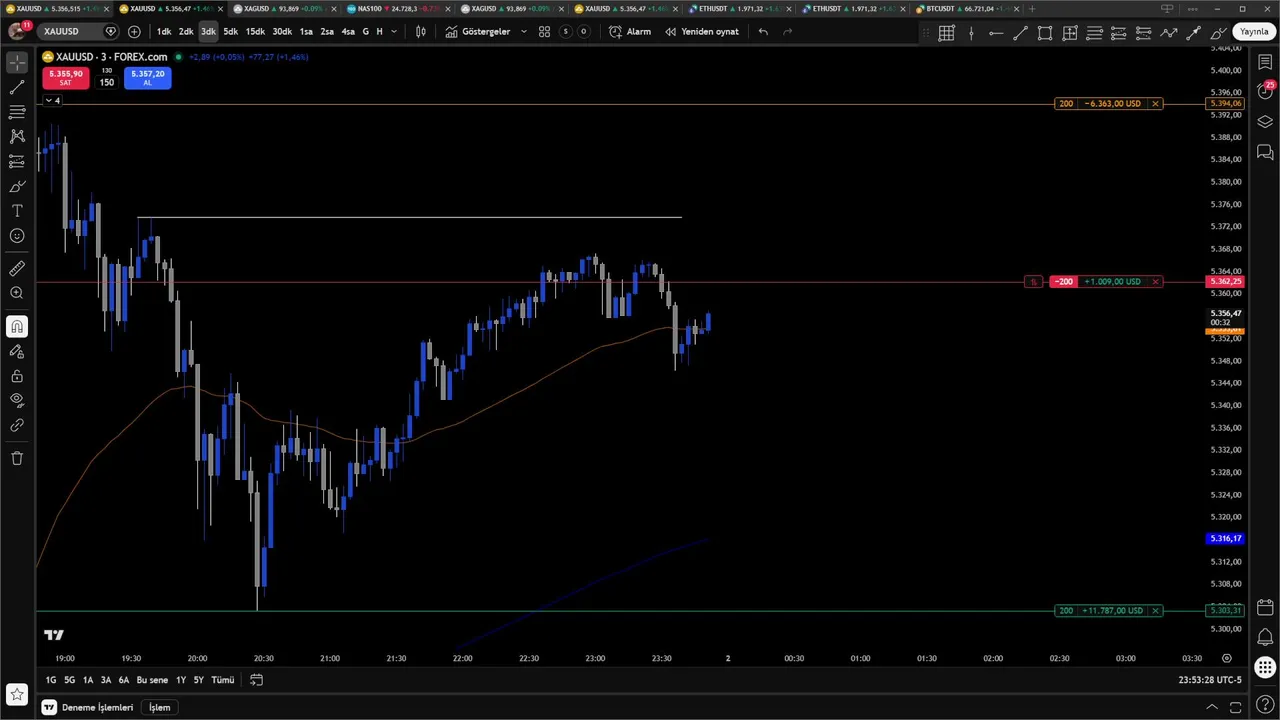
Task: Select the text annotation tool
Action: click(x=17, y=211)
